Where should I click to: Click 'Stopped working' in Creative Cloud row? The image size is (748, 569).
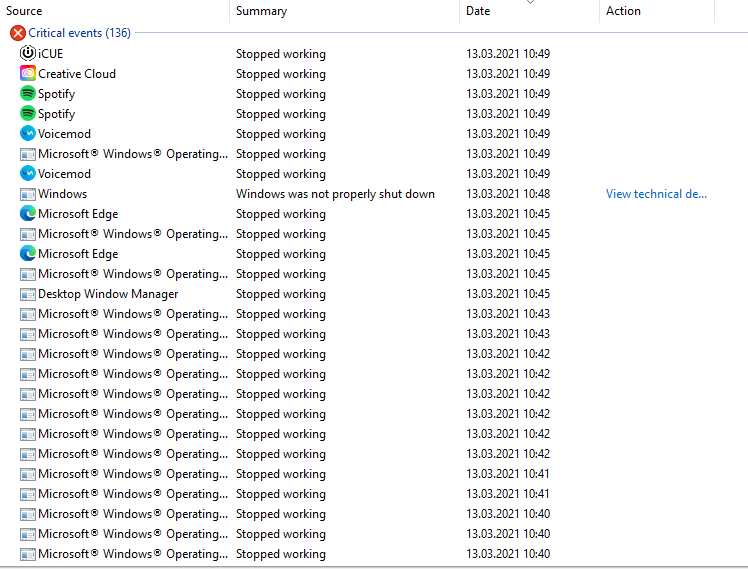click(x=281, y=74)
